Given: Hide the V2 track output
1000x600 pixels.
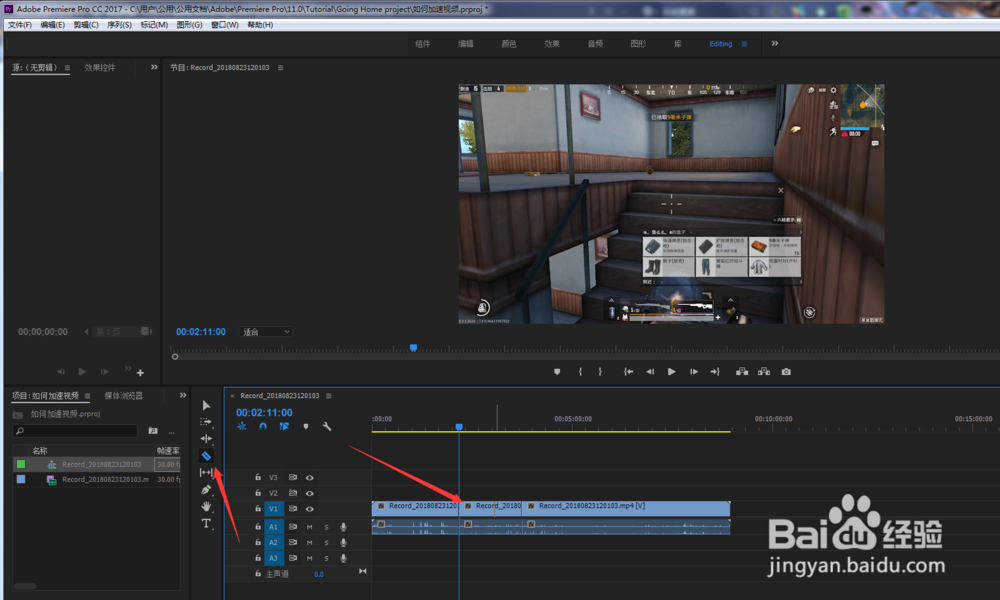Looking at the screenshot, I should (309, 494).
